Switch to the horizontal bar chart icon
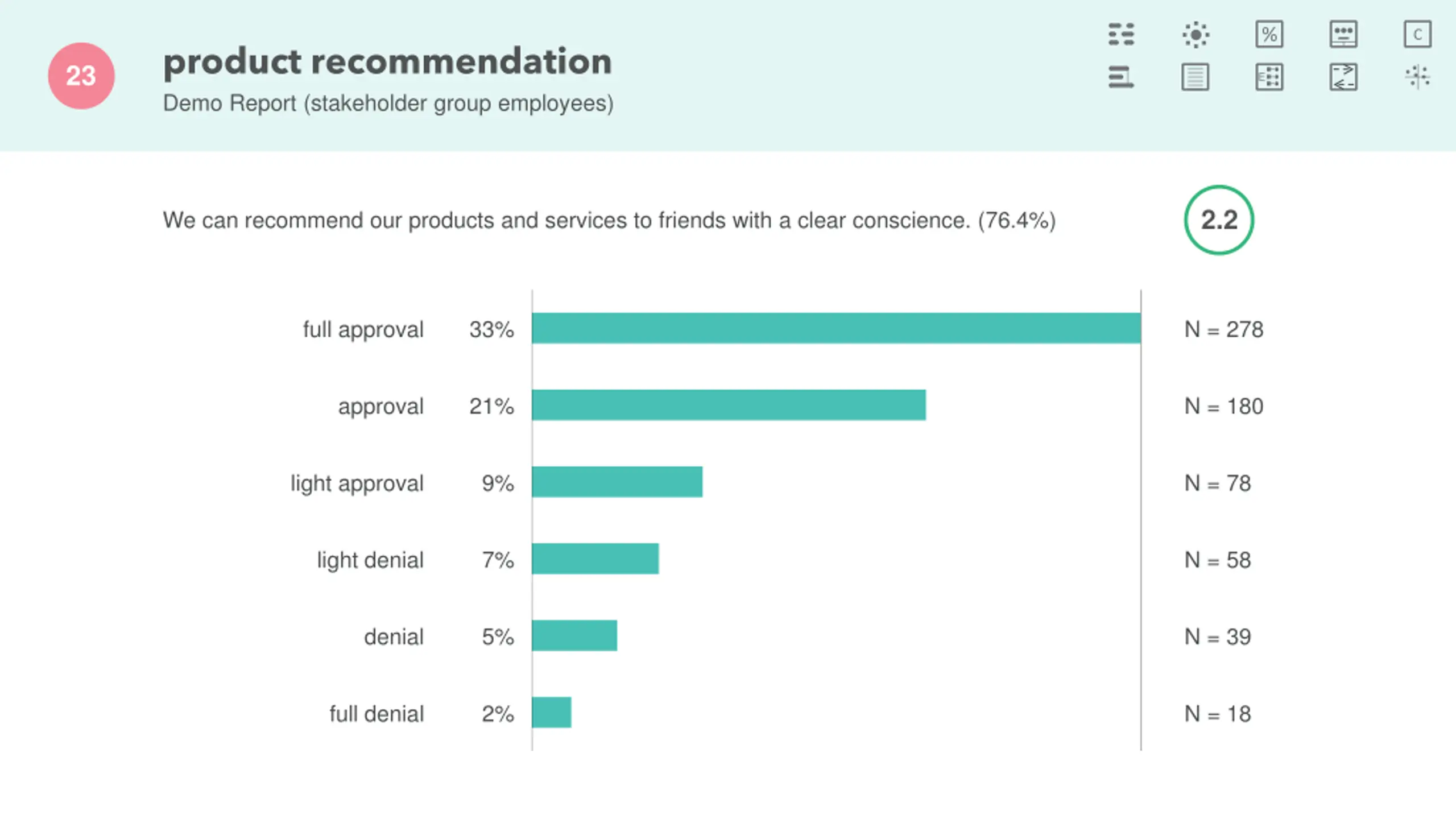 [x=1121, y=77]
